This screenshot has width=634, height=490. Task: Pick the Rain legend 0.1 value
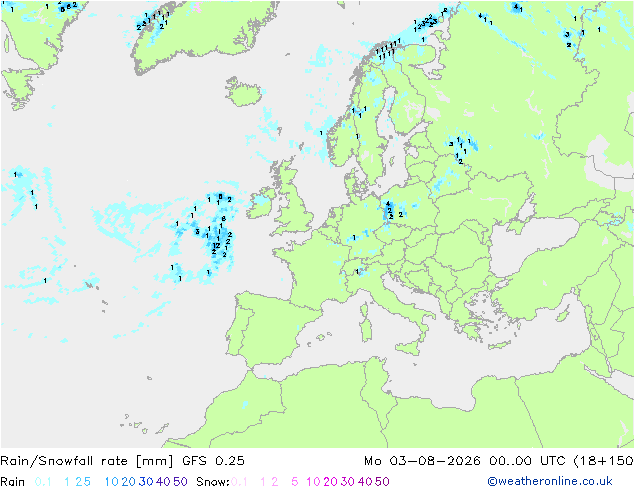pyautogui.click(x=43, y=482)
